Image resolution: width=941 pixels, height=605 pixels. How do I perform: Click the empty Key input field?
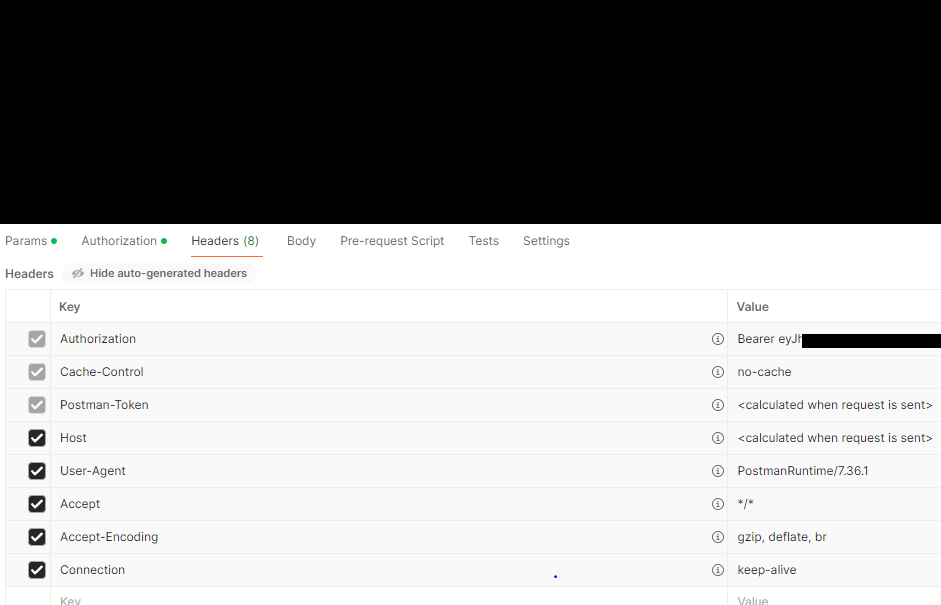(x=389, y=597)
